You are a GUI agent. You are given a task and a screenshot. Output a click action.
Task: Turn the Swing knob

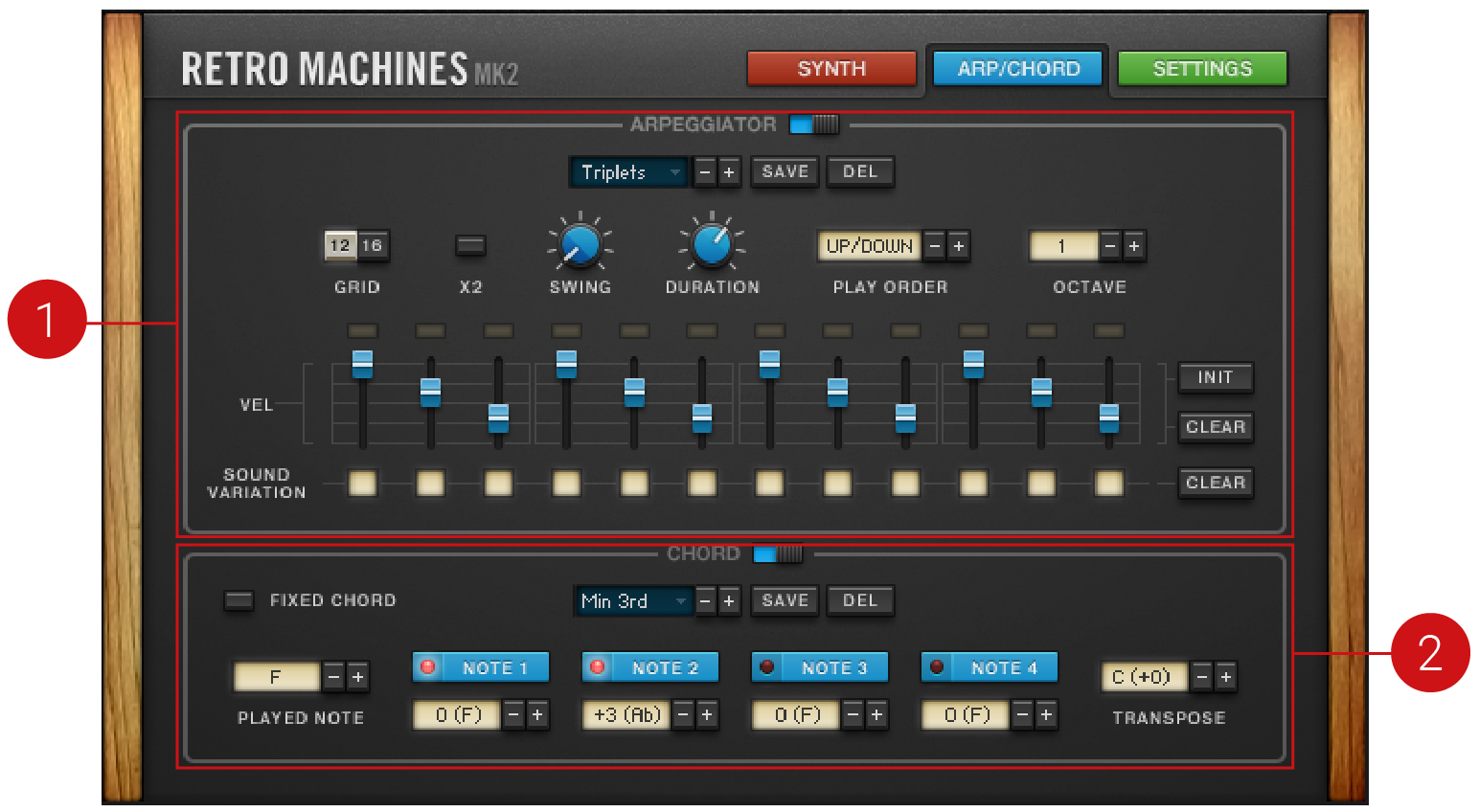(x=580, y=245)
